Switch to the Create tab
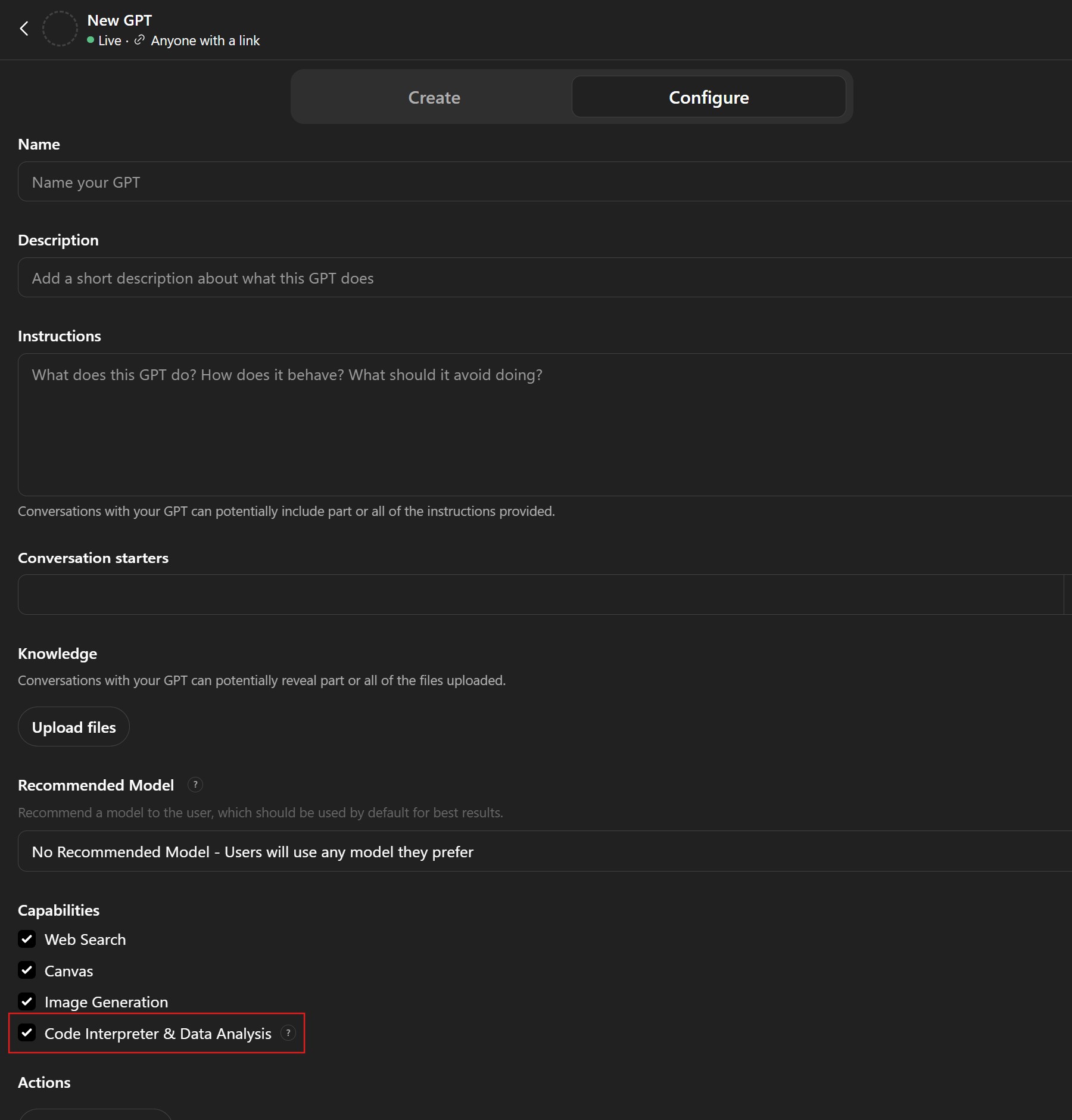 [434, 97]
